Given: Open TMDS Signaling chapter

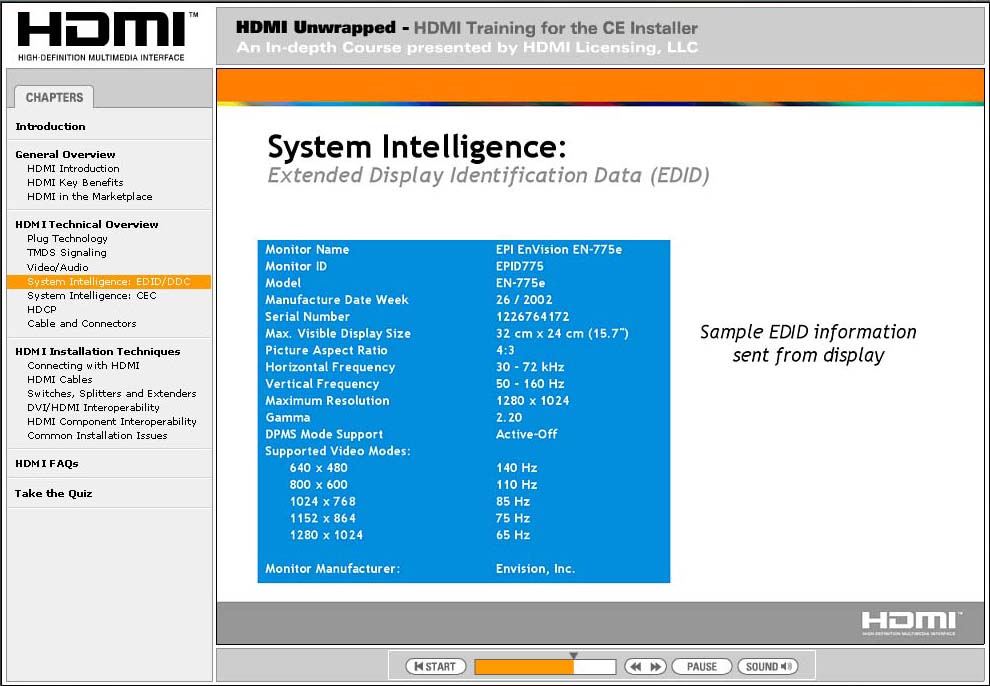Looking at the screenshot, I should (67, 252).
